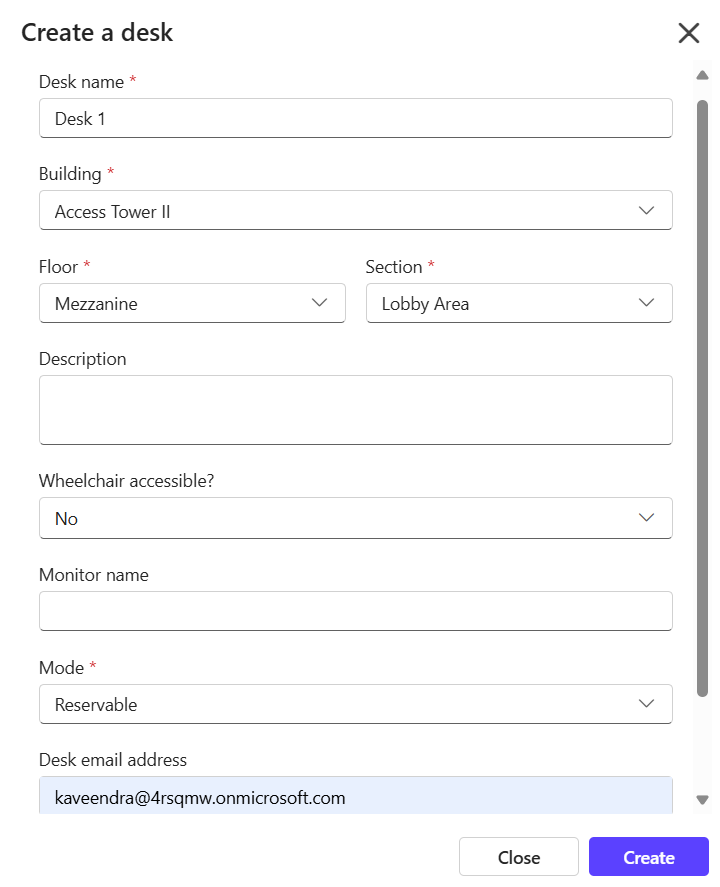Click the Monitor name input field
The image size is (720, 887).
coord(355,611)
